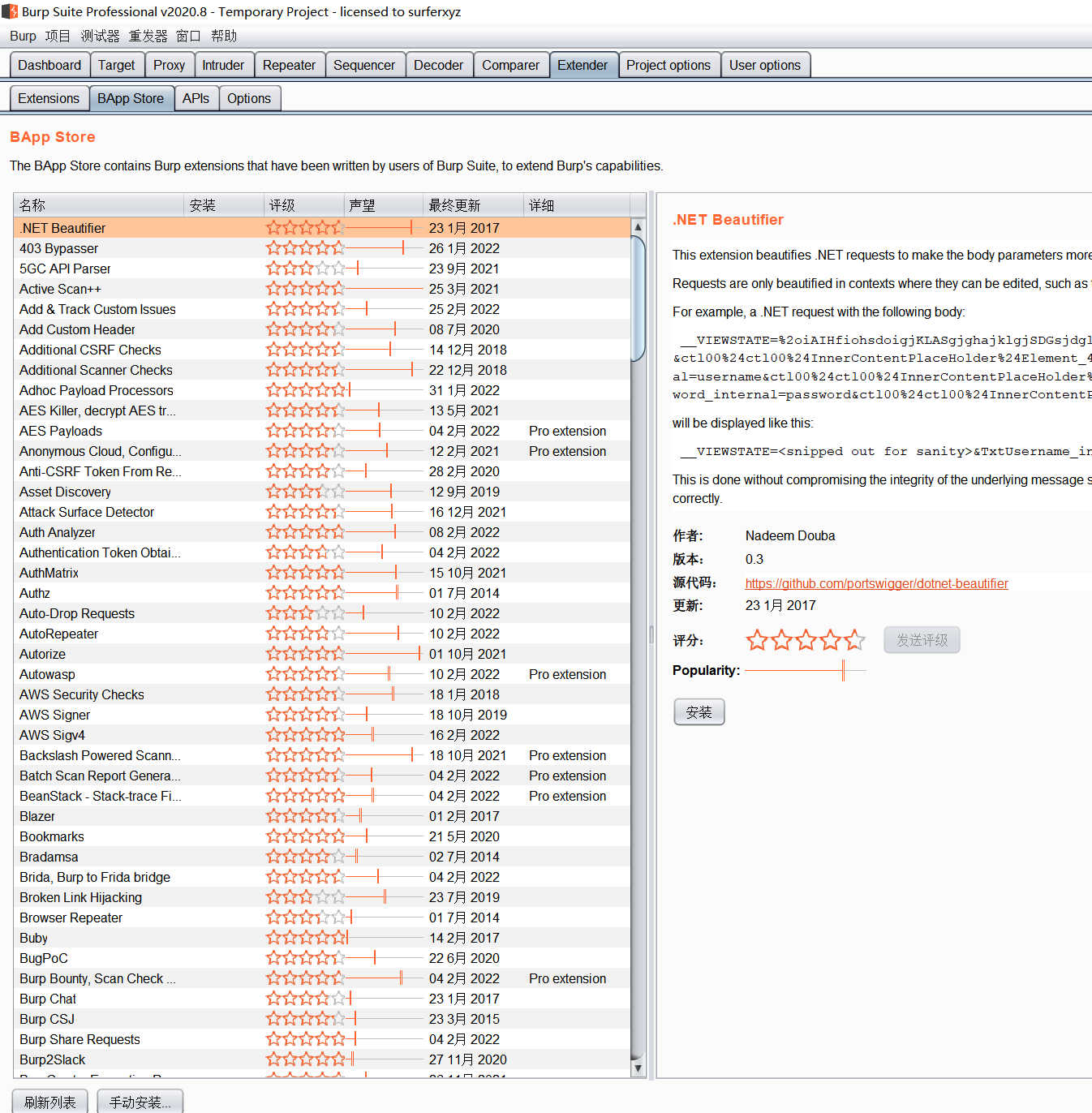Select the Active Scan++ extension
Viewport: 1092px width, 1113px height.
tap(322, 289)
